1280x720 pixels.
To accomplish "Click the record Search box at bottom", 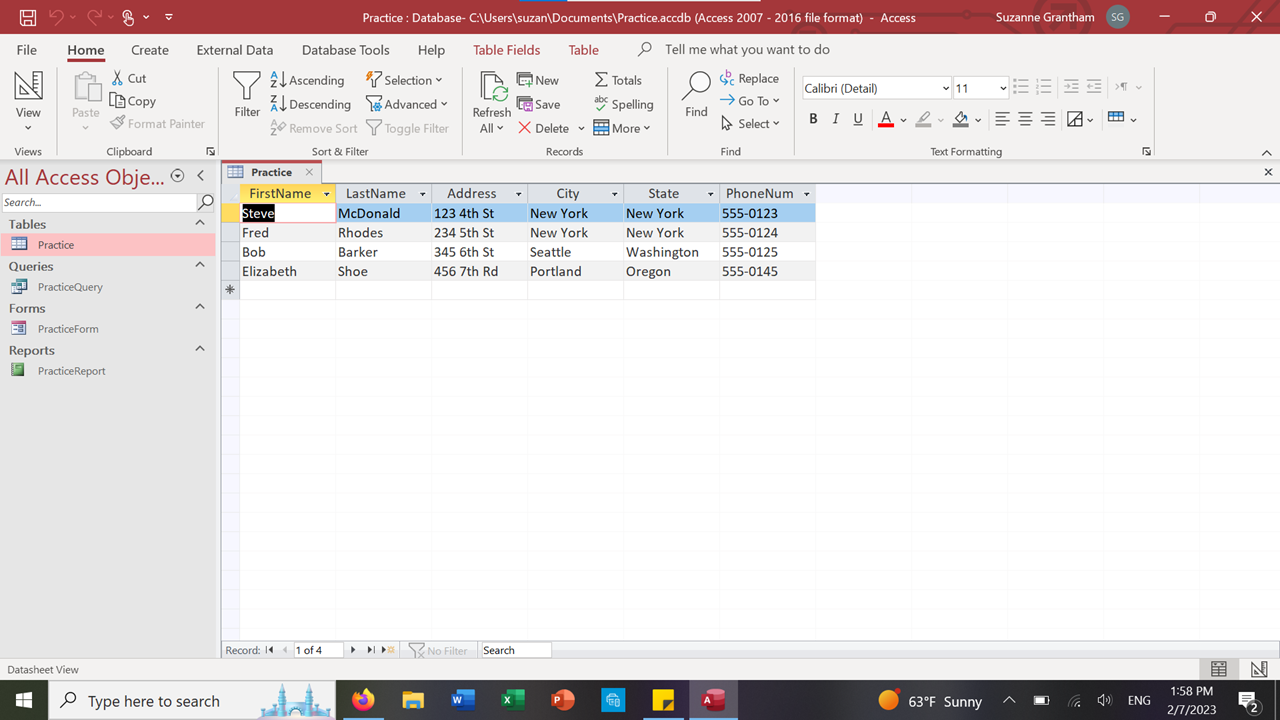I will click(515, 650).
